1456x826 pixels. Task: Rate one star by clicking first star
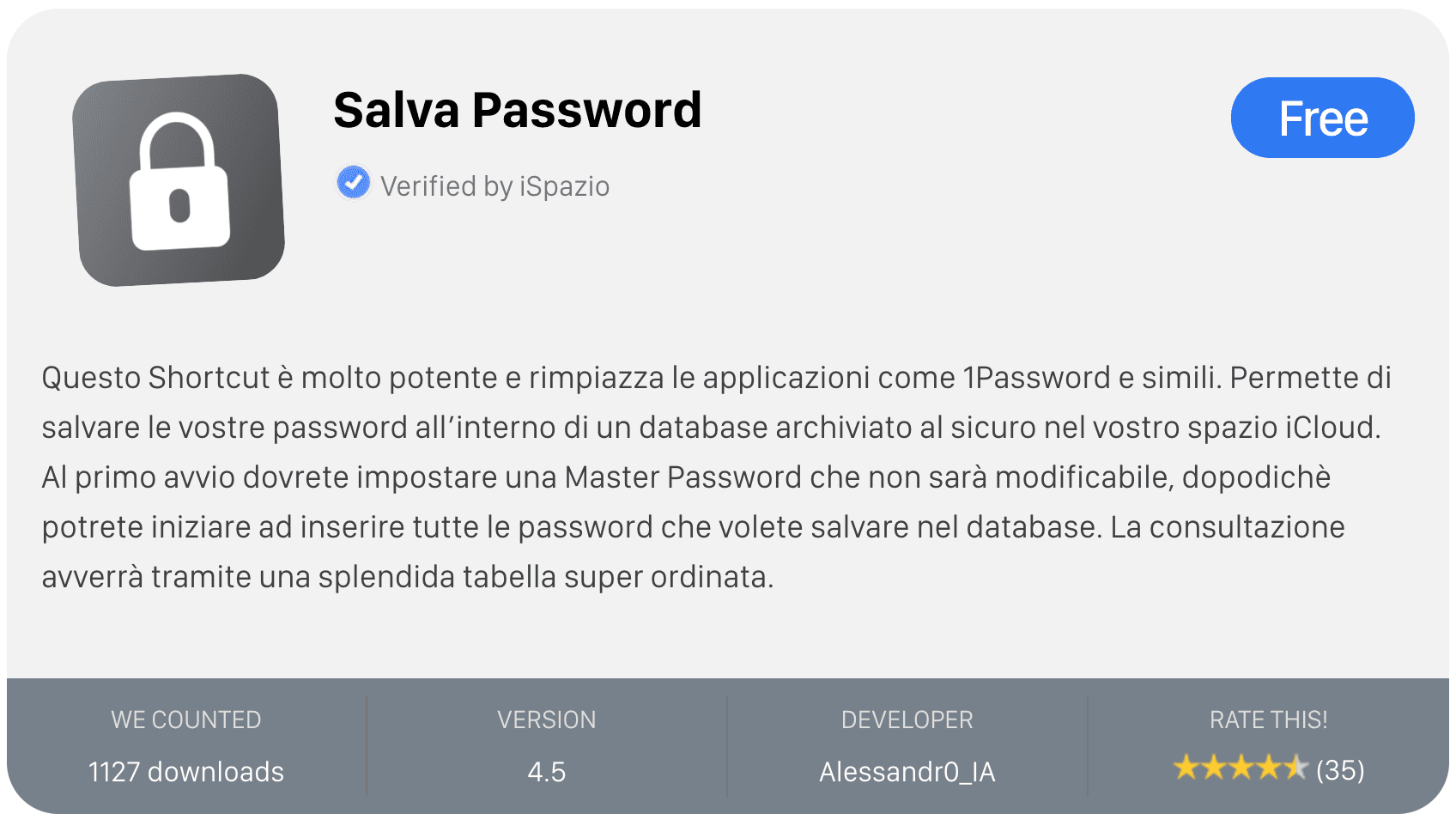click(1186, 768)
